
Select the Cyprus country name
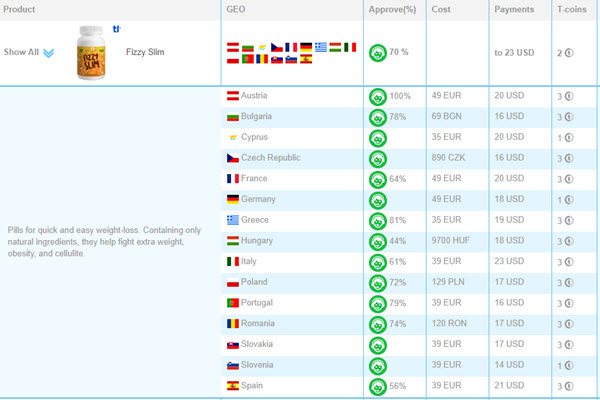click(x=254, y=137)
